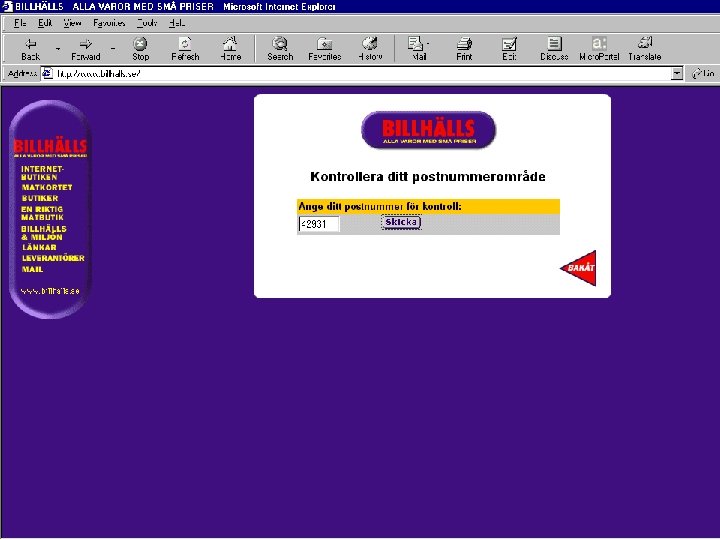Open En riktig matbutik link
The width and height of the screenshot is (720, 540).
[42, 213]
